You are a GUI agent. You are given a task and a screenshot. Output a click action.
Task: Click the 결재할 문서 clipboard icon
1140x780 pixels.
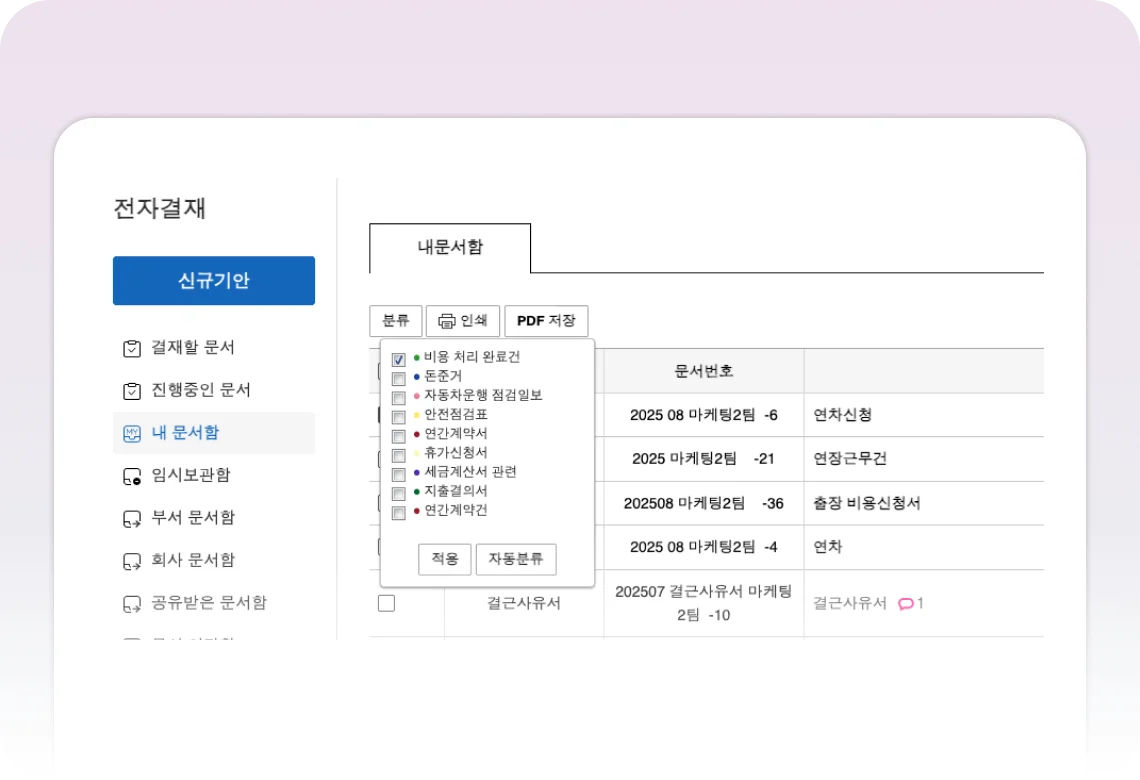[x=131, y=348]
